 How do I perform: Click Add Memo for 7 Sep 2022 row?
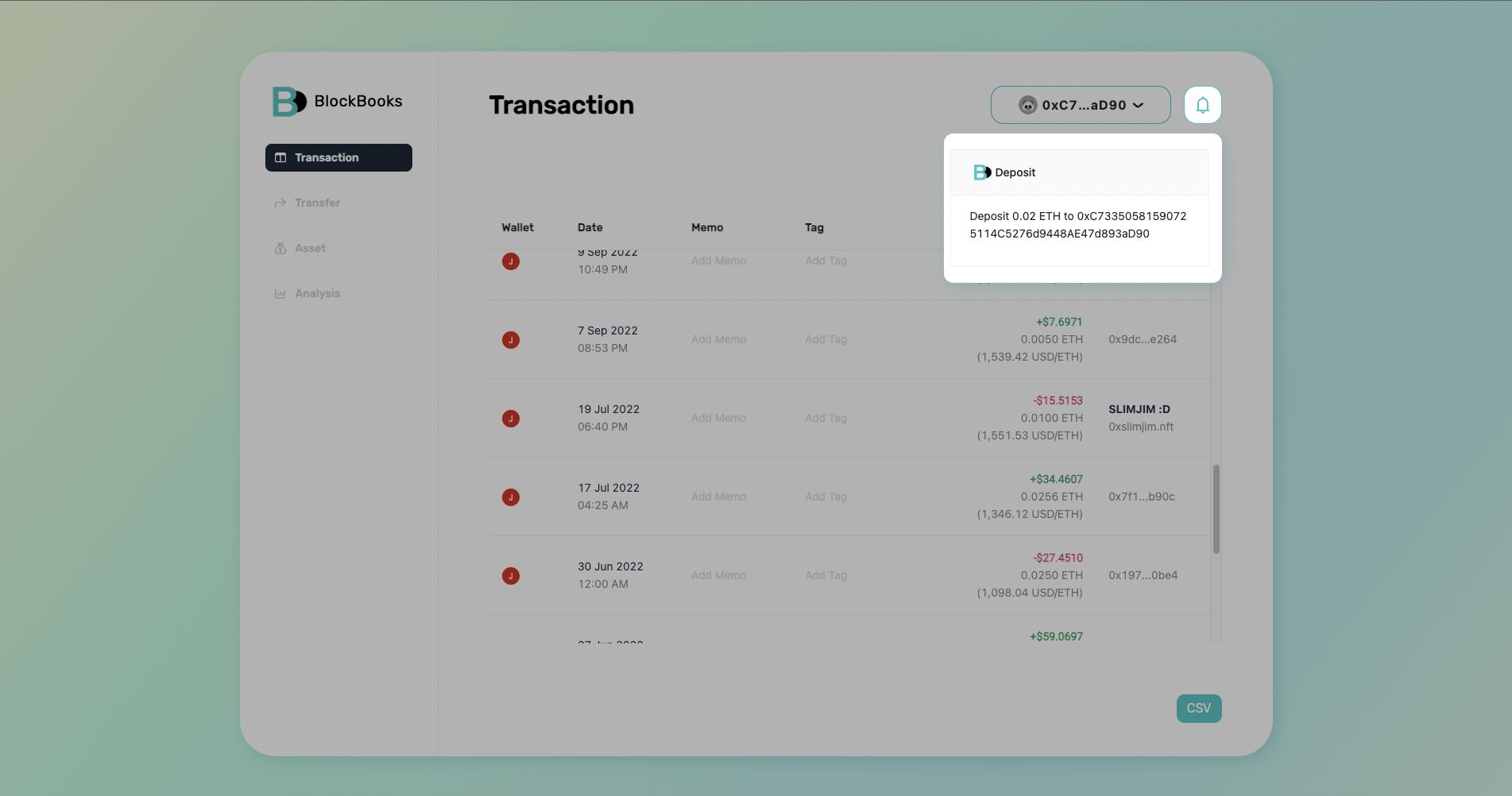[x=719, y=339]
